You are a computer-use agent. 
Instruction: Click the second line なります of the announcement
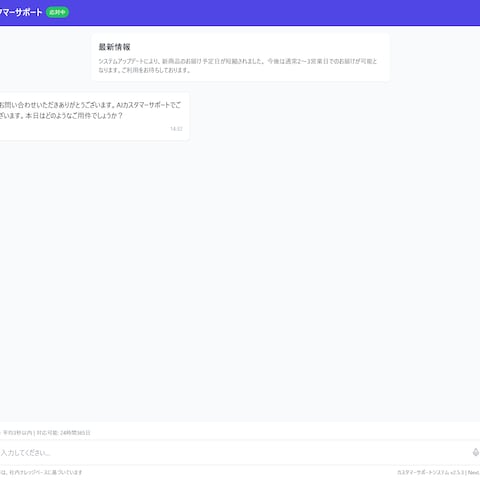pyautogui.click(x=144, y=70)
